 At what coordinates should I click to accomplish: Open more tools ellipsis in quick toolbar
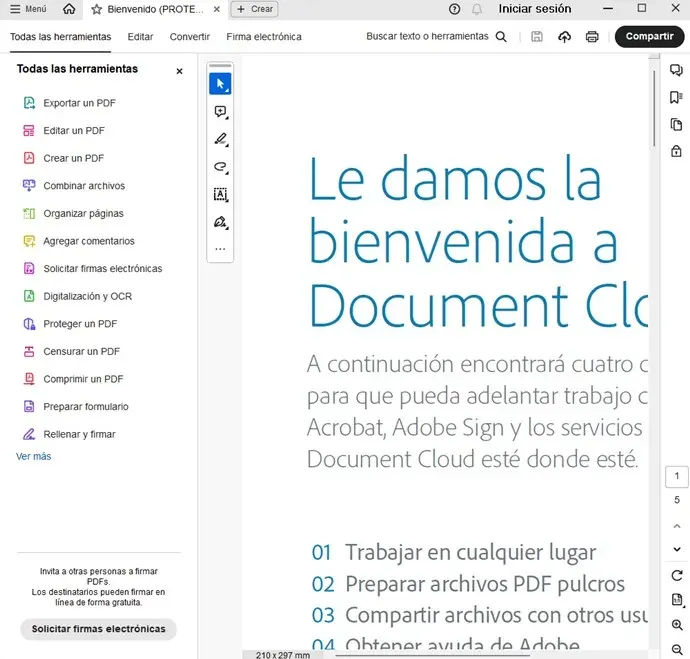click(220, 249)
